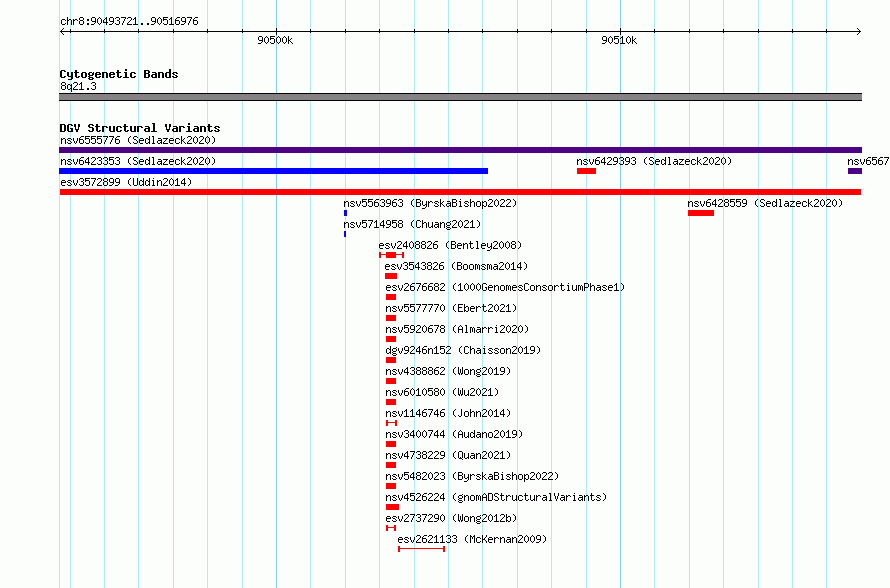
Task: Open the nsv1146746 (John2014) label
Action: tap(448, 413)
